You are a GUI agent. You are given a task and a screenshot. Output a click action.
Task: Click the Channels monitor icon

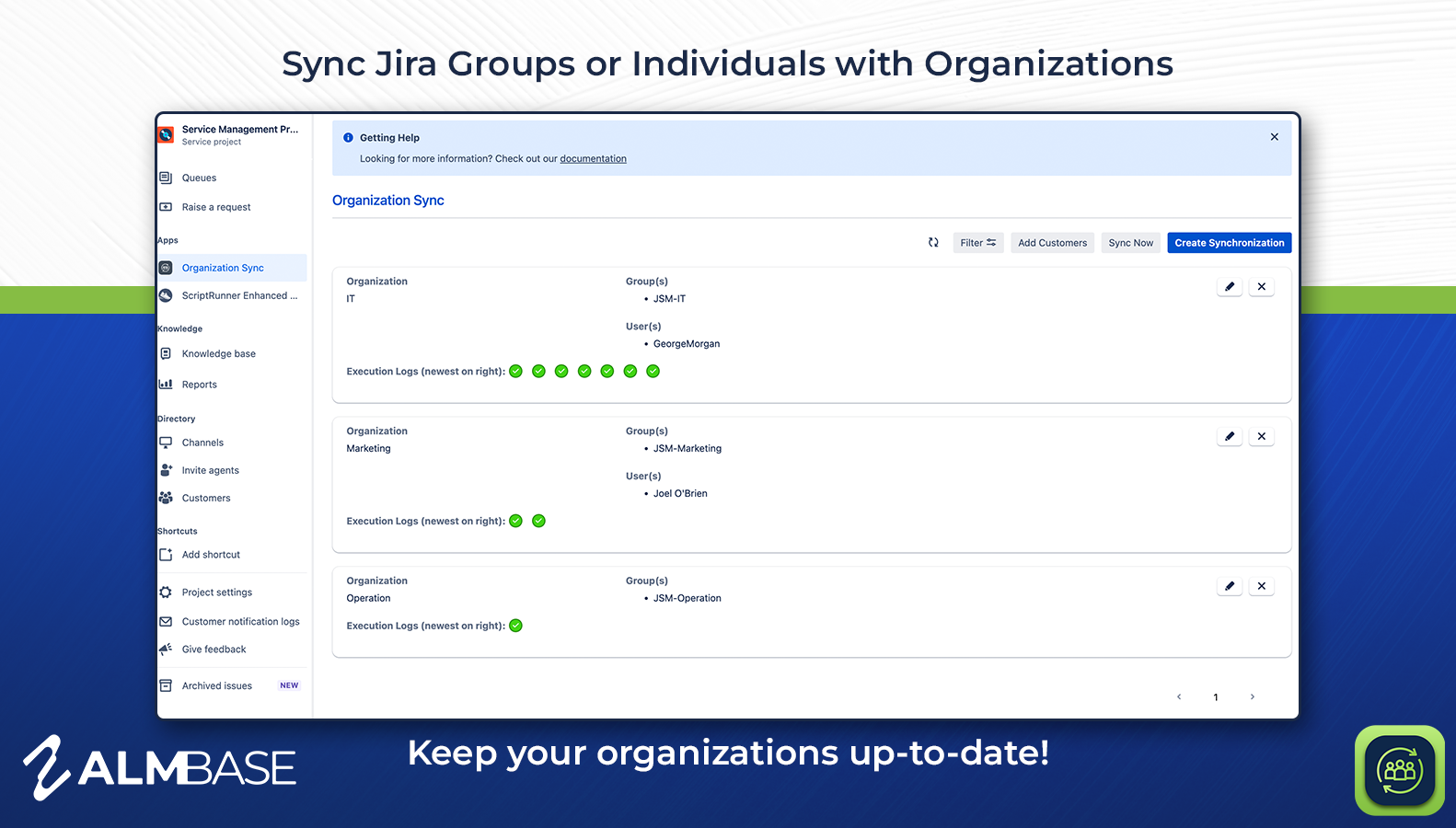166,443
